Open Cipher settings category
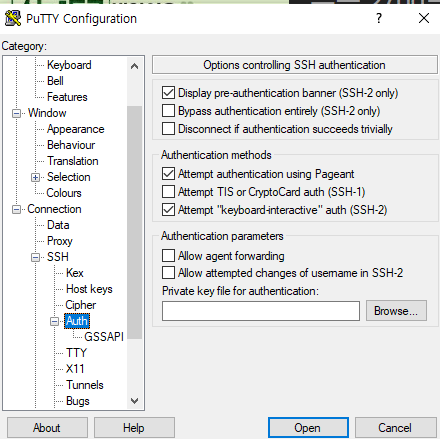Image resolution: width=440 pixels, height=439 pixels. point(81,305)
